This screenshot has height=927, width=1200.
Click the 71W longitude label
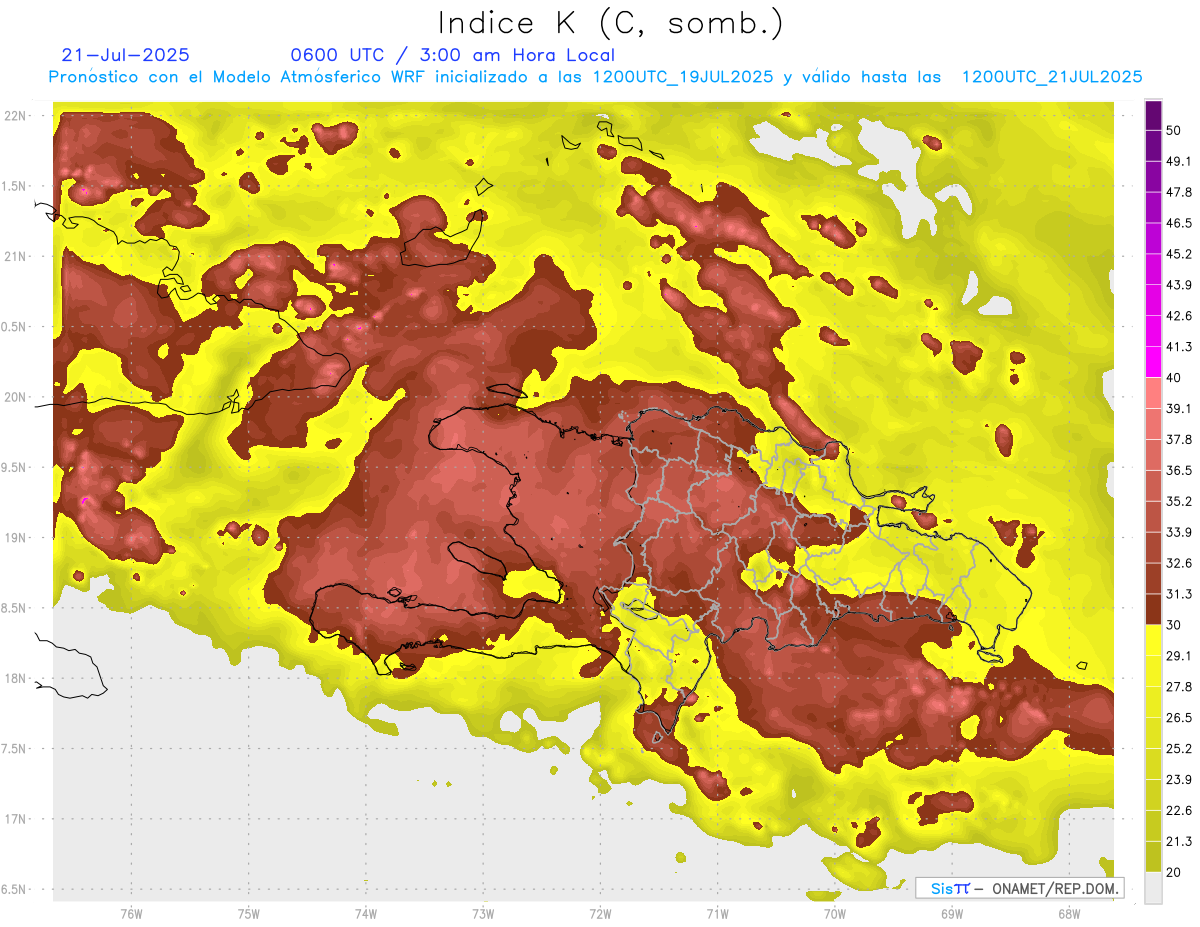pyautogui.click(x=717, y=913)
